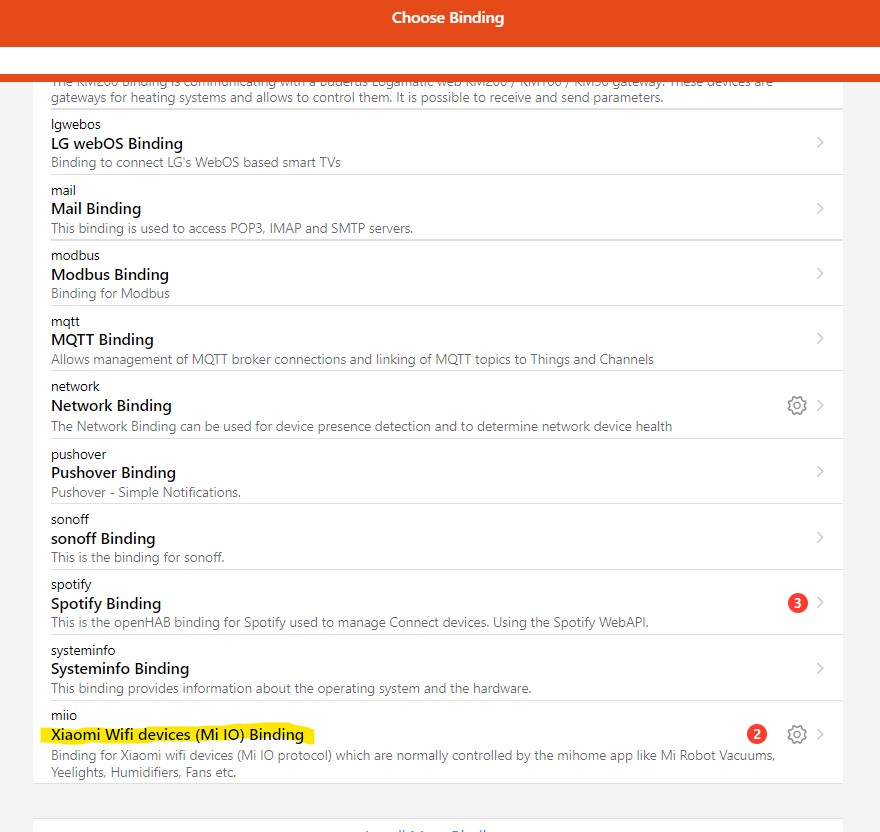
Task: Click the 'sonoff' identifier label
Action: pyautogui.click(x=70, y=519)
